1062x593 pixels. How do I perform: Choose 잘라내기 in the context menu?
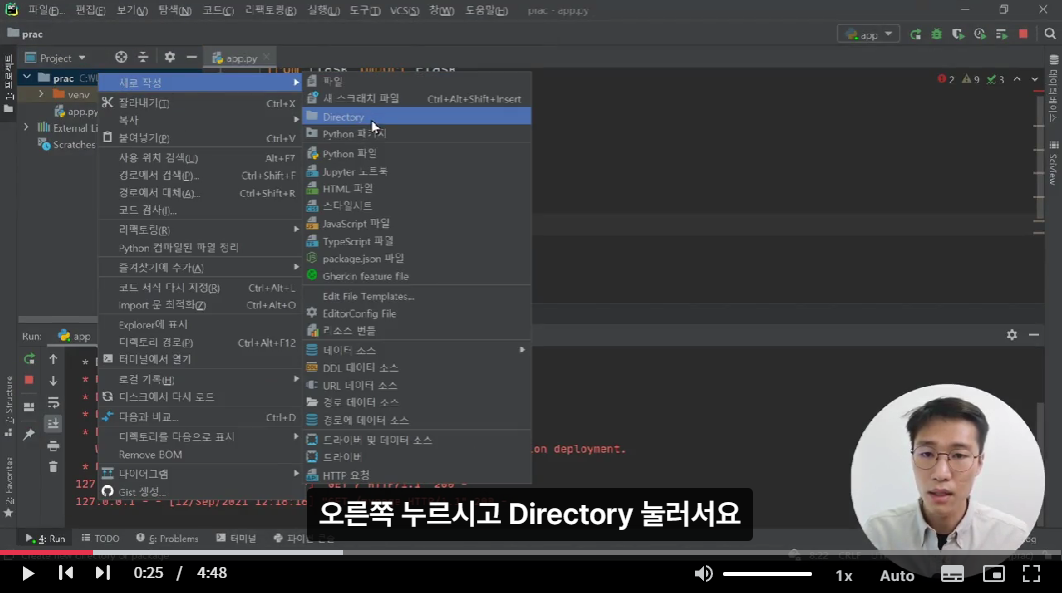[x=200, y=103]
